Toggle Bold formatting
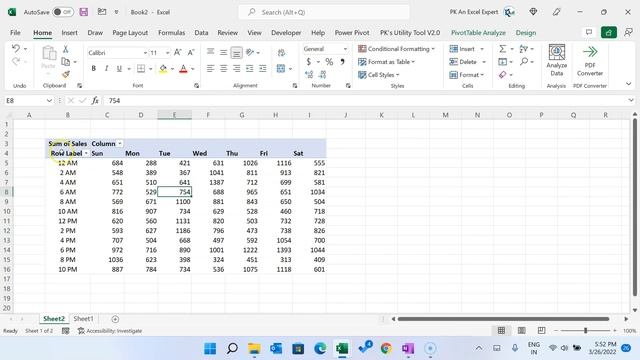Viewport: 640px width, 360px height. tap(93, 69)
